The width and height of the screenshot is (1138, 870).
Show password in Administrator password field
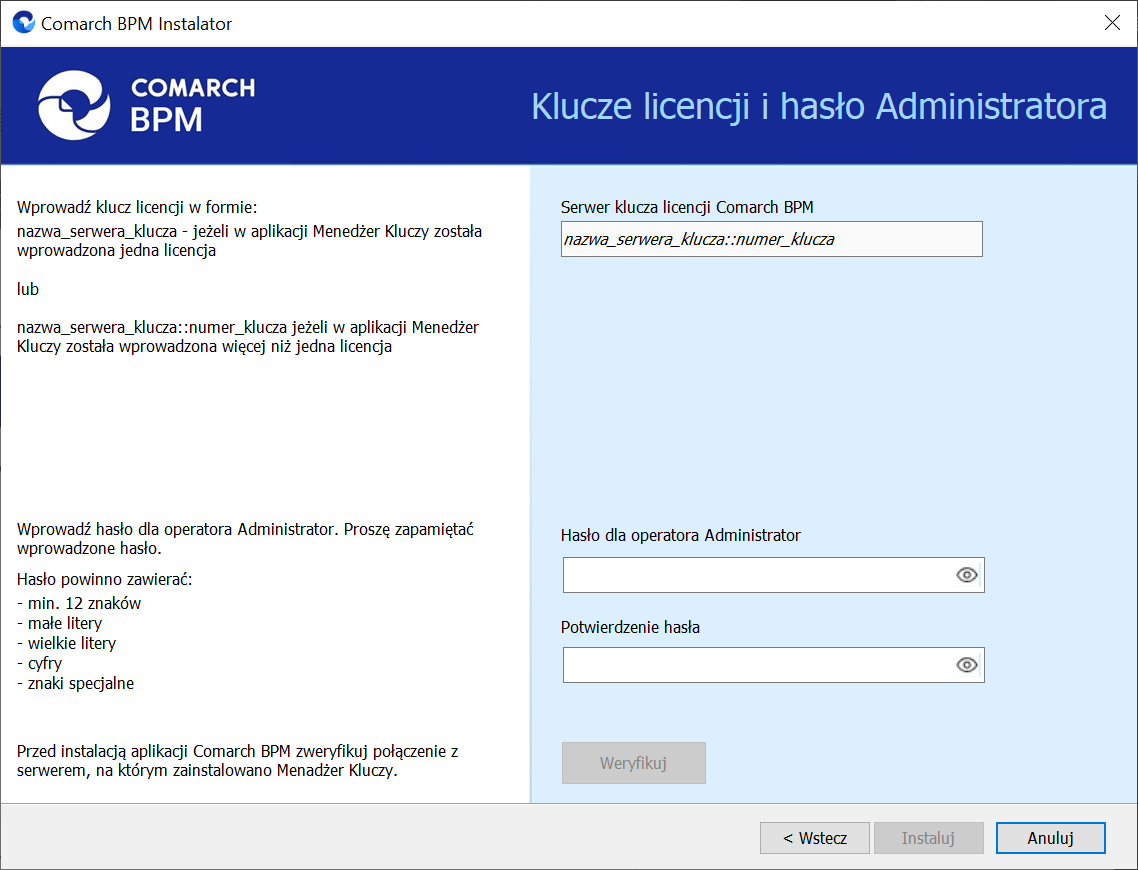[967, 575]
